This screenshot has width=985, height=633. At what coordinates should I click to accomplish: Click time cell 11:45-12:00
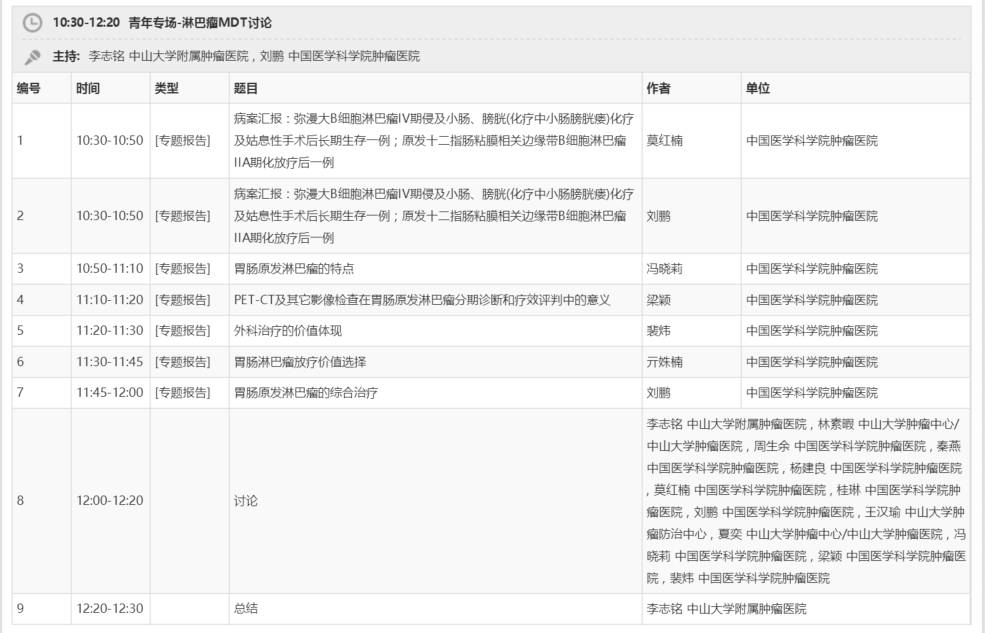(x=110, y=393)
